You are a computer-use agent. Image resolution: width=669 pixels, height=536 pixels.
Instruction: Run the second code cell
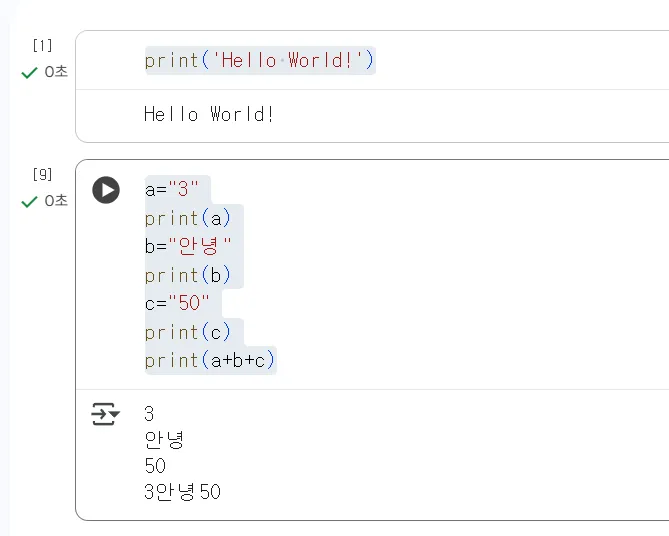tap(106, 190)
